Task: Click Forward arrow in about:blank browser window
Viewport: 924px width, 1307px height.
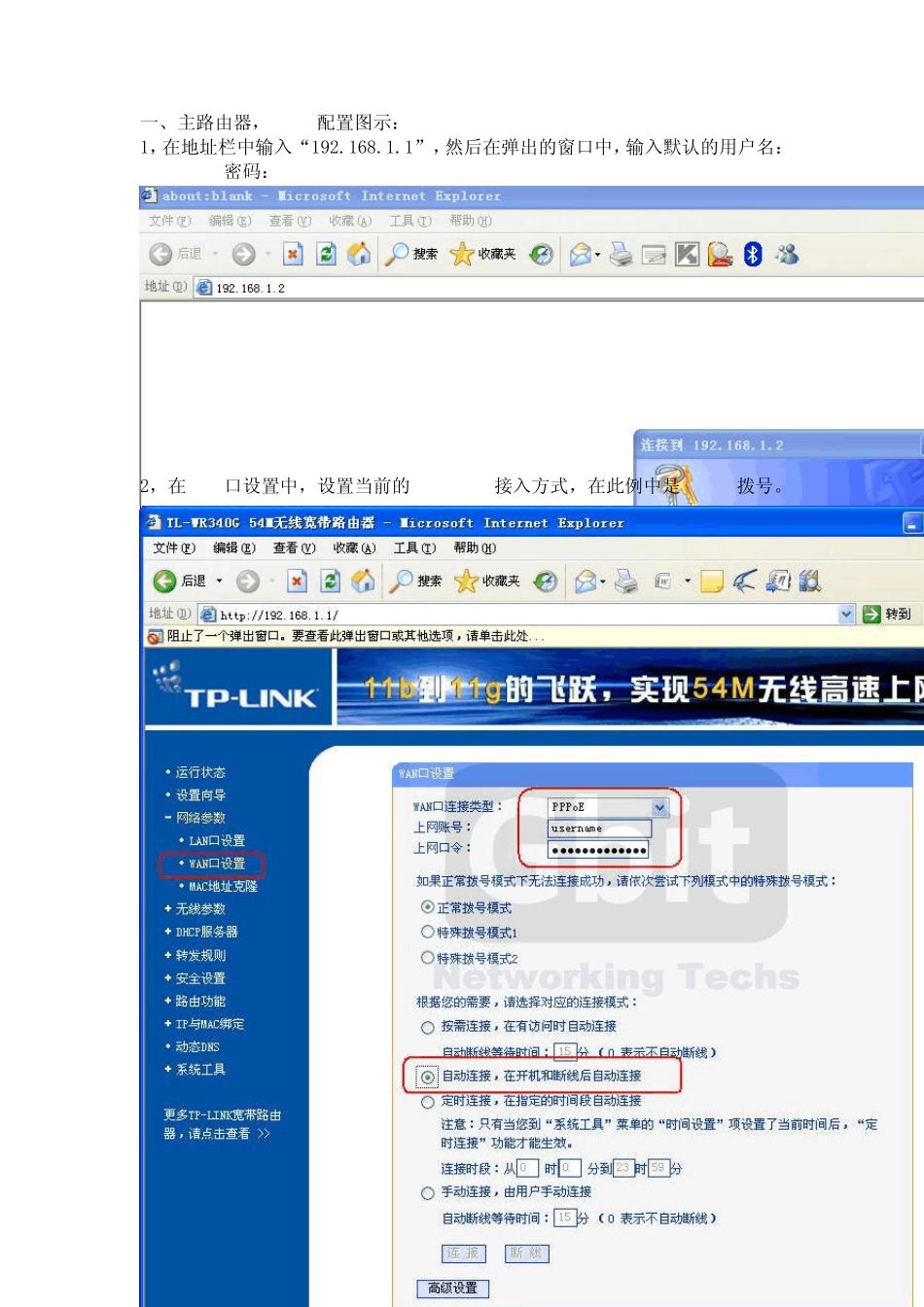Action: coord(243,254)
